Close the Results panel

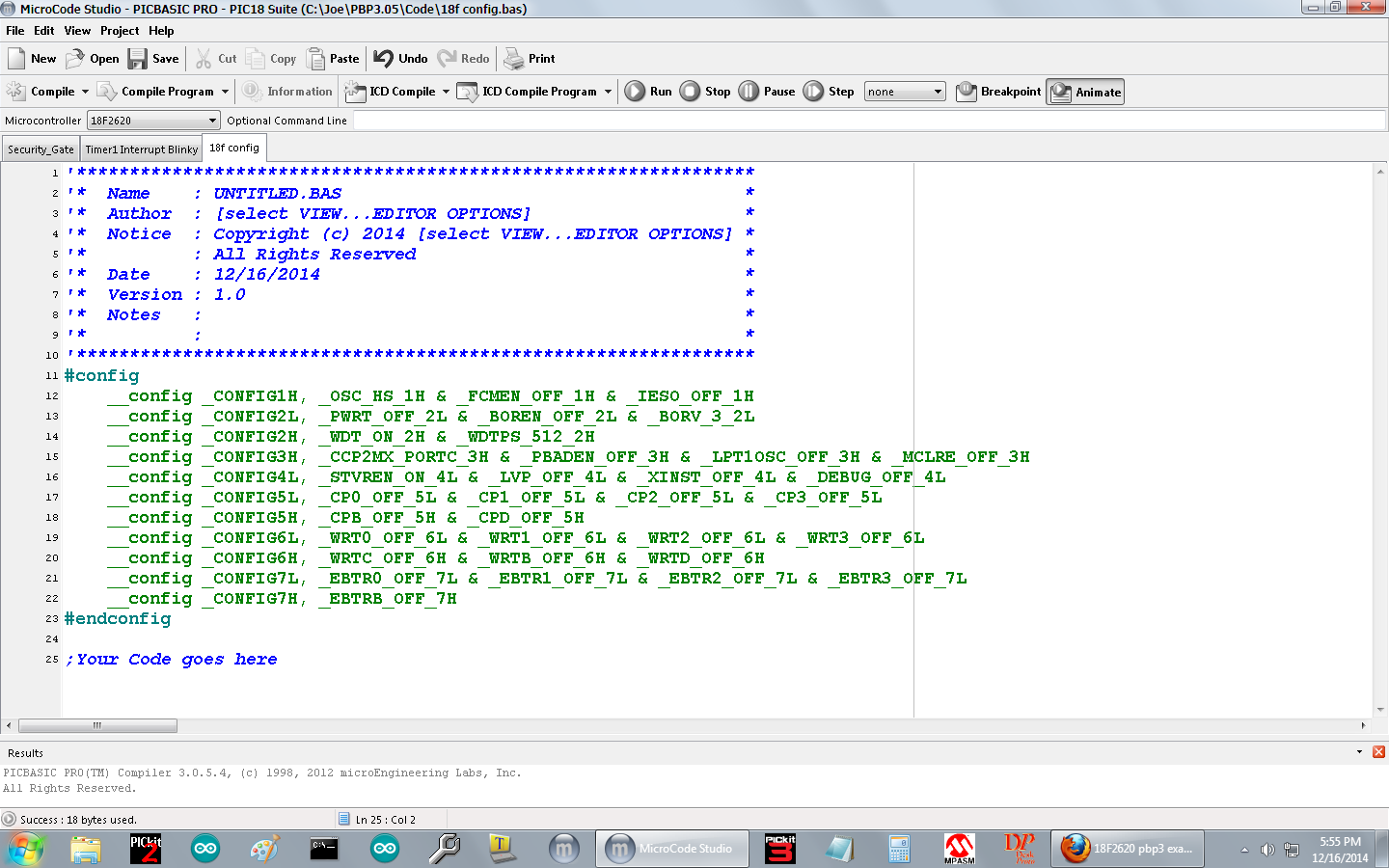(1378, 752)
